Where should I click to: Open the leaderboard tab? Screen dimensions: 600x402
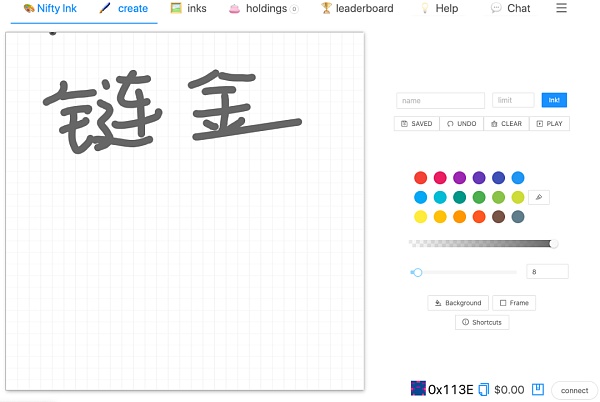[x=357, y=8]
